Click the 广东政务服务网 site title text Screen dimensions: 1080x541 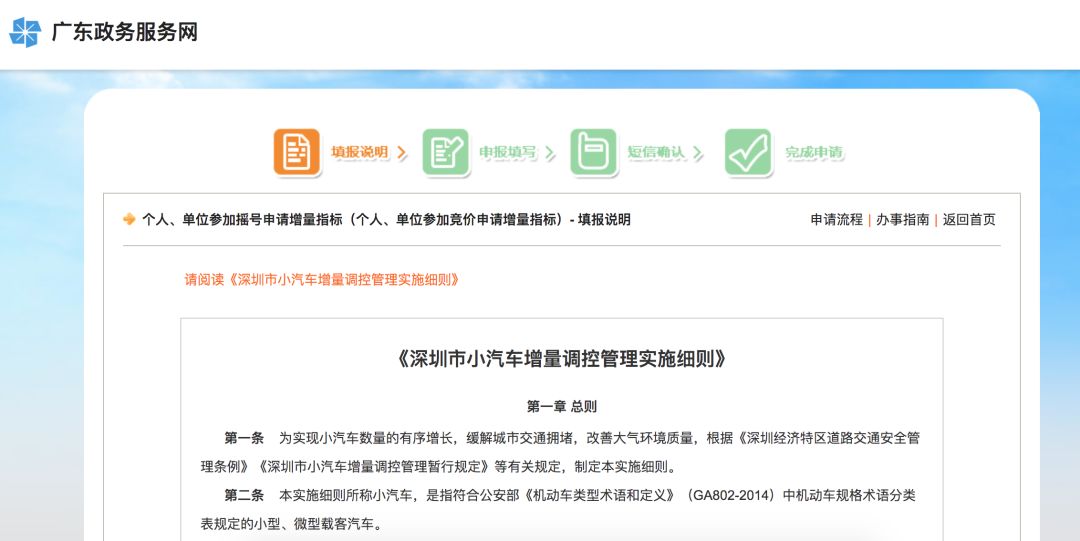coord(125,32)
